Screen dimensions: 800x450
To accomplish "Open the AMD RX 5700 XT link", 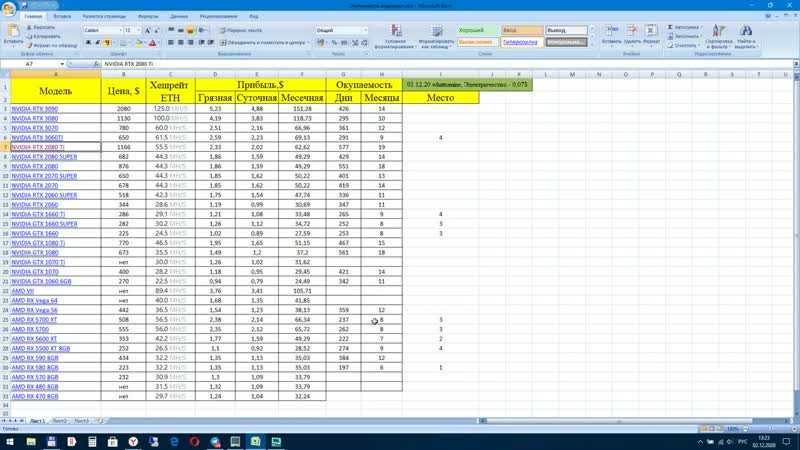I will [34, 319].
